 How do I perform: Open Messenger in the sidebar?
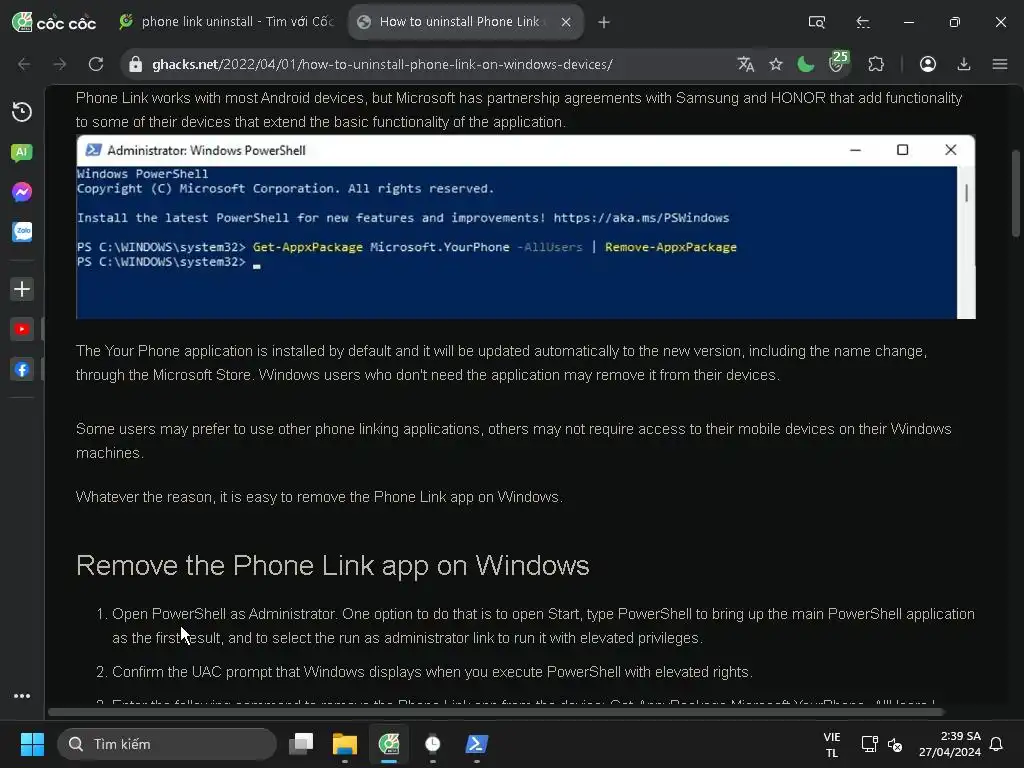tap(22, 192)
